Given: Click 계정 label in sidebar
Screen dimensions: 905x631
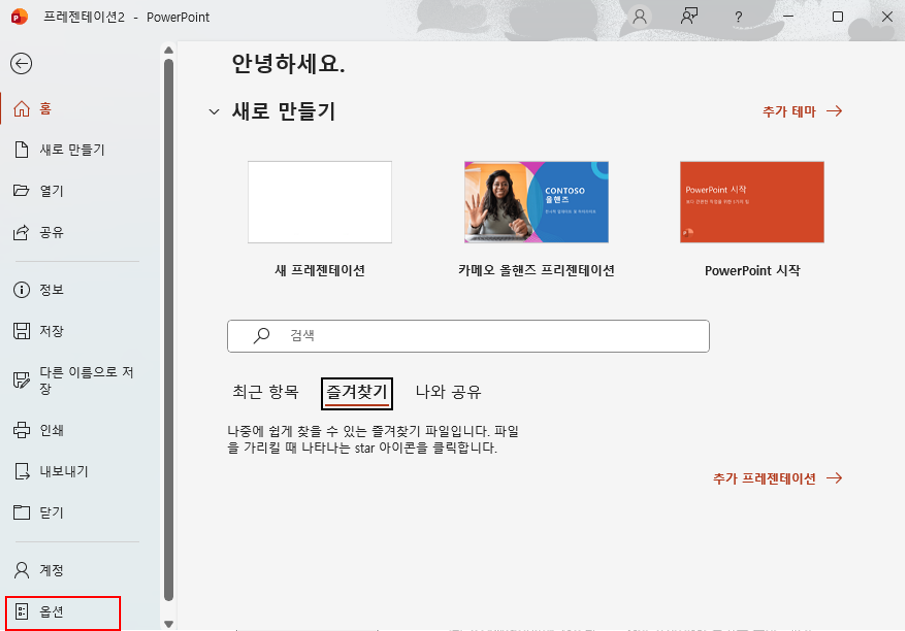Looking at the screenshot, I should click(x=51, y=570).
